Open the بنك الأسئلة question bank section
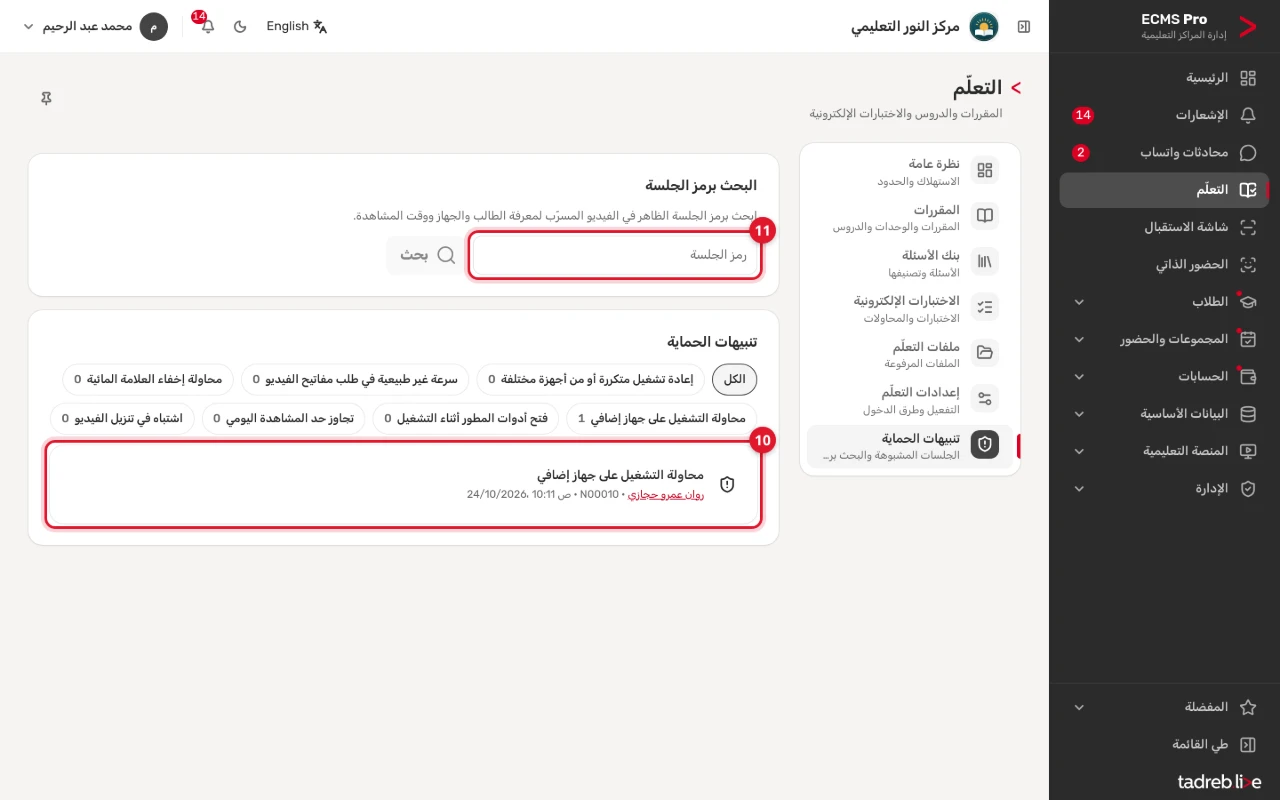Viewport: 1280px width, 800px height. (910, 262)
